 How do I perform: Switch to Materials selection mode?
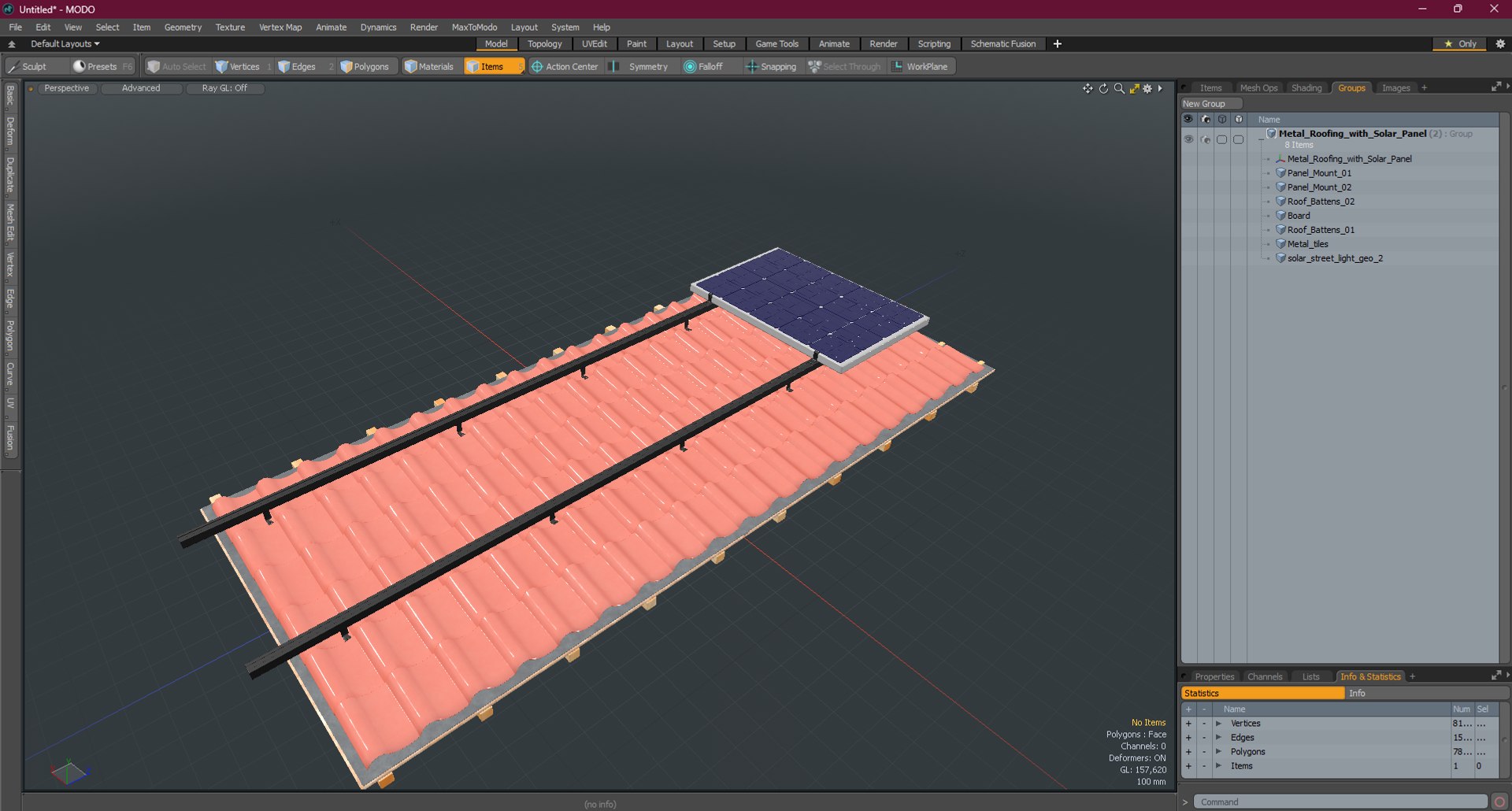pos(429,67)
